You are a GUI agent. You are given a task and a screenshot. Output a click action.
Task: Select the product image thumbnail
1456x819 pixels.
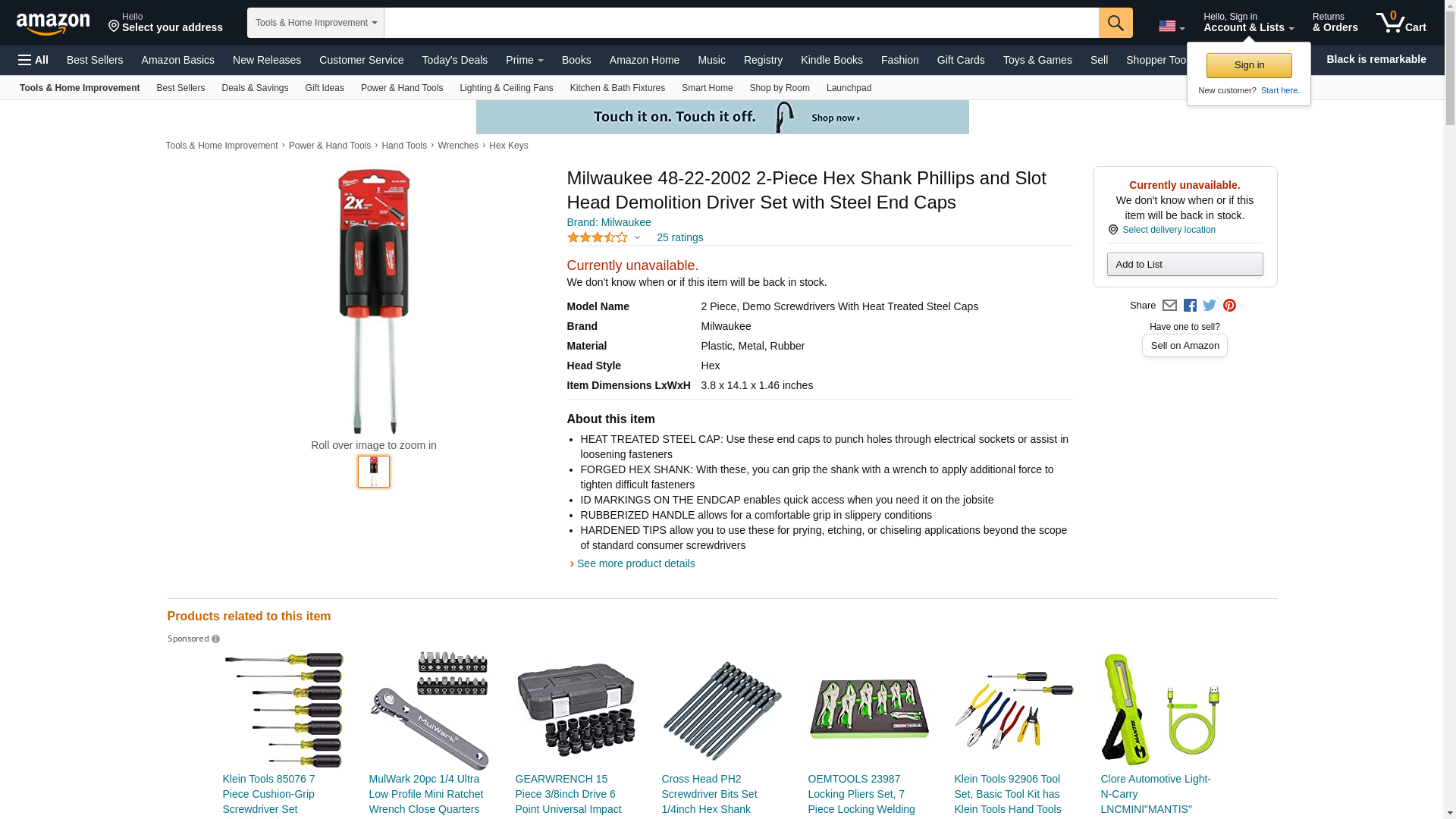pos(374,472)
